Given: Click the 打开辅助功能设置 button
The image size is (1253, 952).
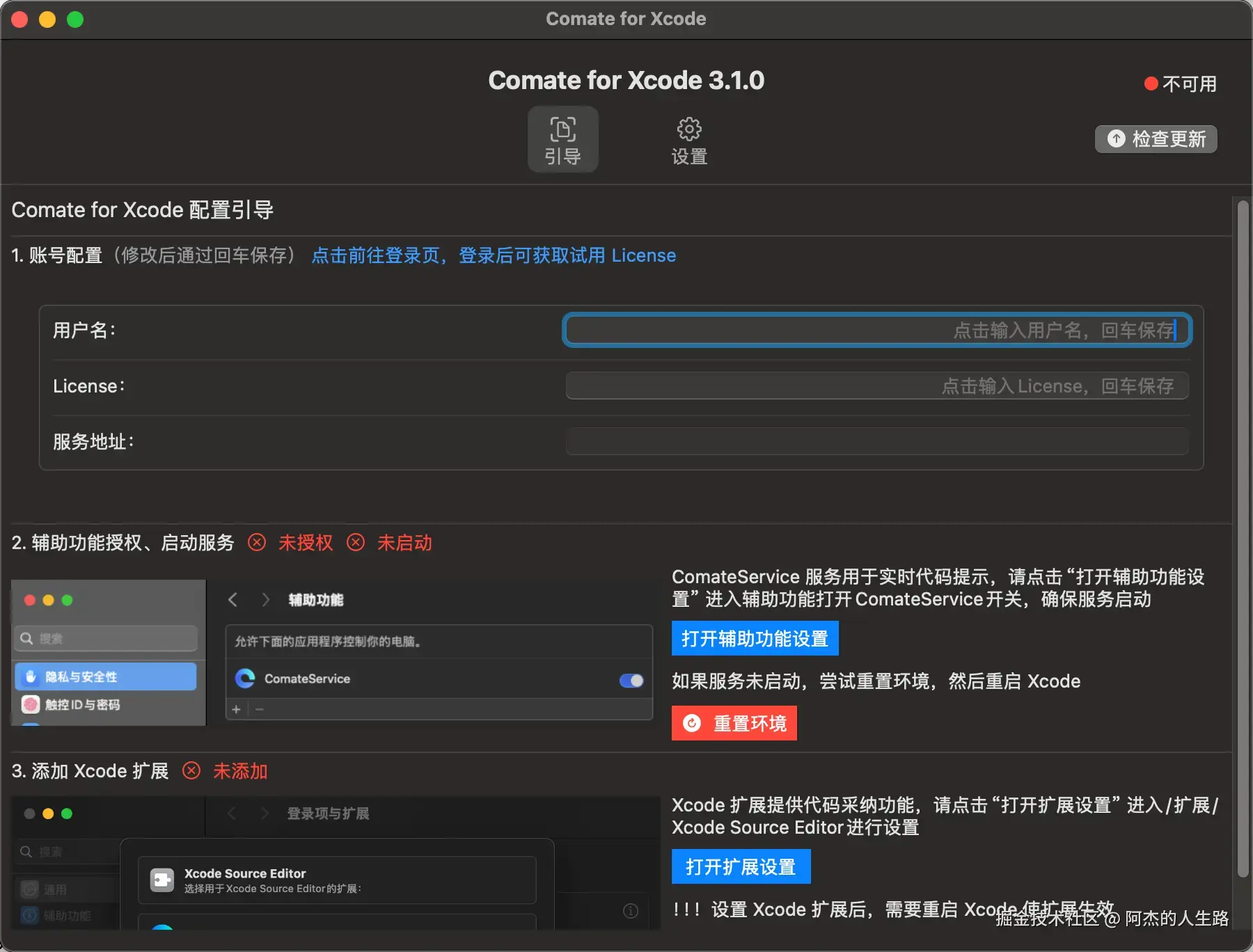Looking at the screenshot, I should point(755,638).
